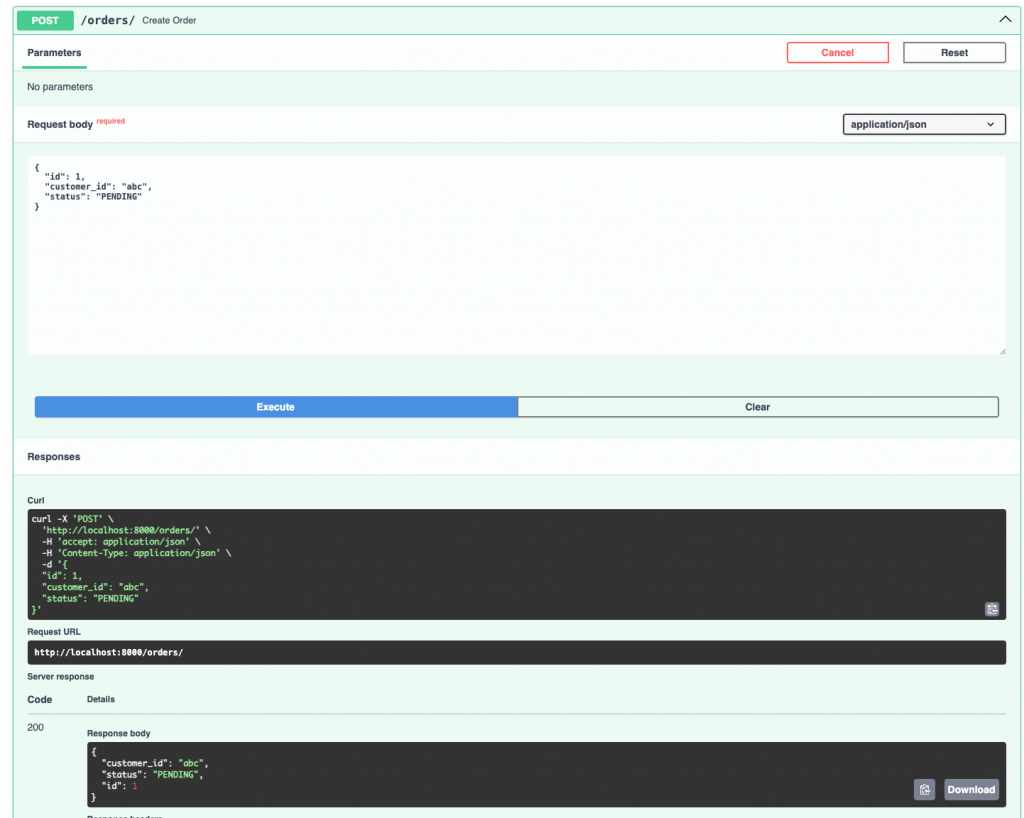Click the 'Response body' label
This screenshot has height=818, width=1024.
click(x=118, y=733)
